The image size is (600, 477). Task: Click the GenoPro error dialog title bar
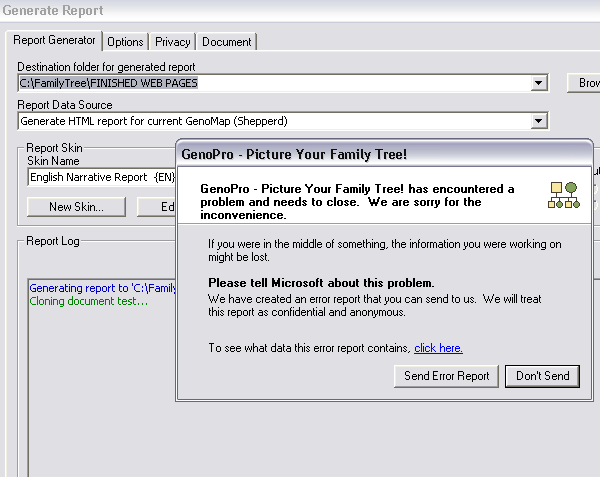click(x=380, y=155)
